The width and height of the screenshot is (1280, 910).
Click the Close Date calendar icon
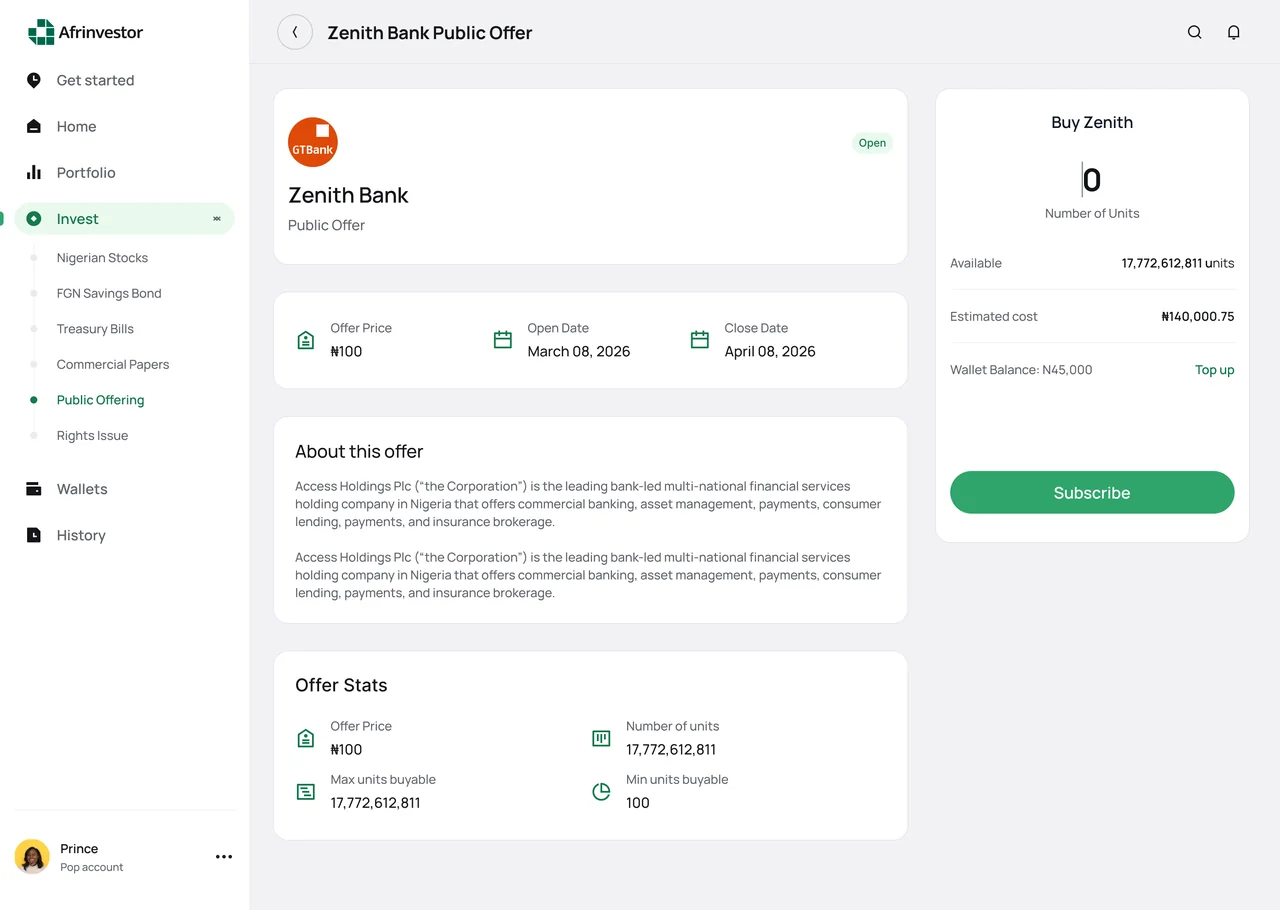700,340
